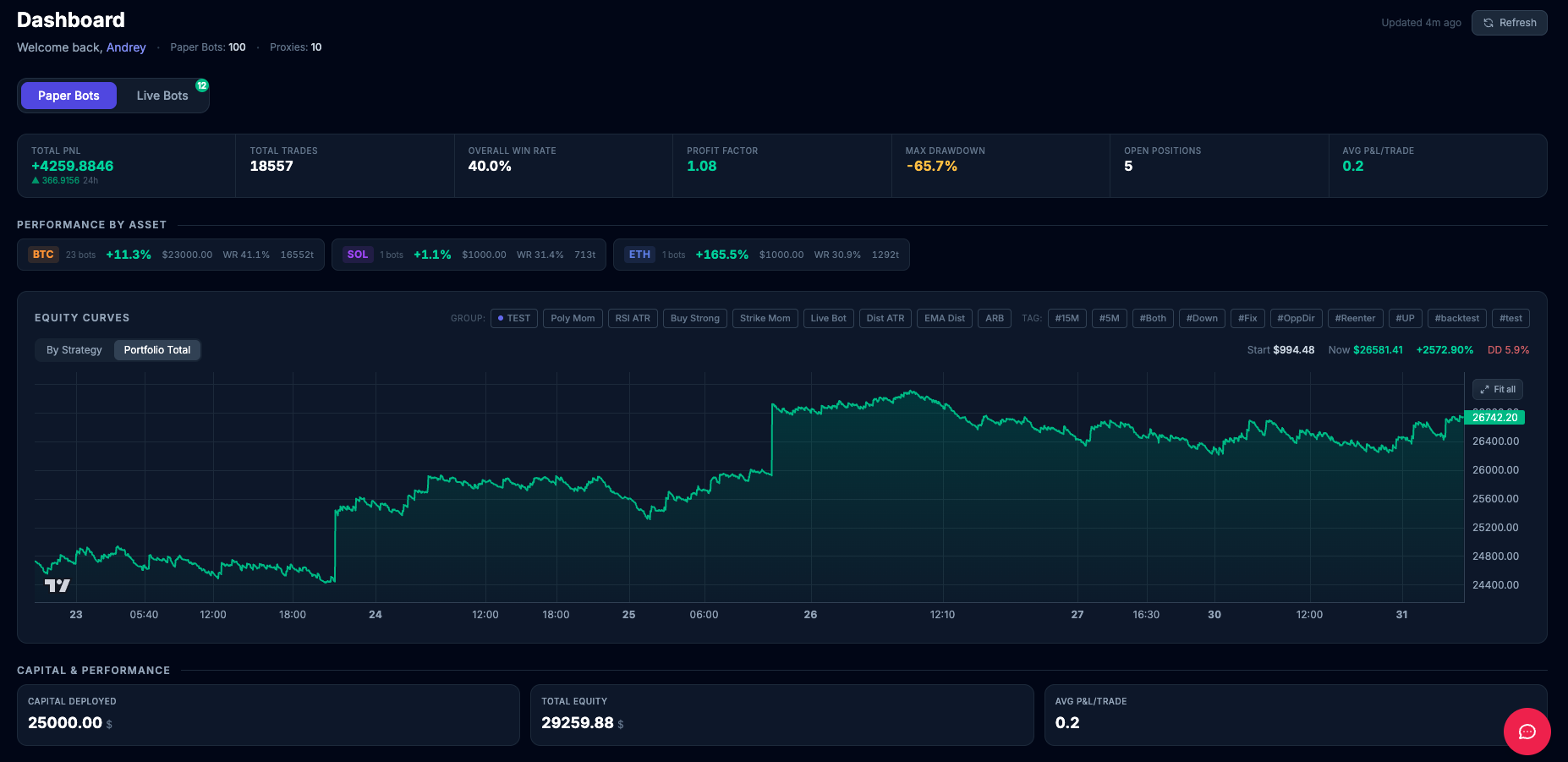Toggle the RSI ATR group filter

tap(633, 319)
